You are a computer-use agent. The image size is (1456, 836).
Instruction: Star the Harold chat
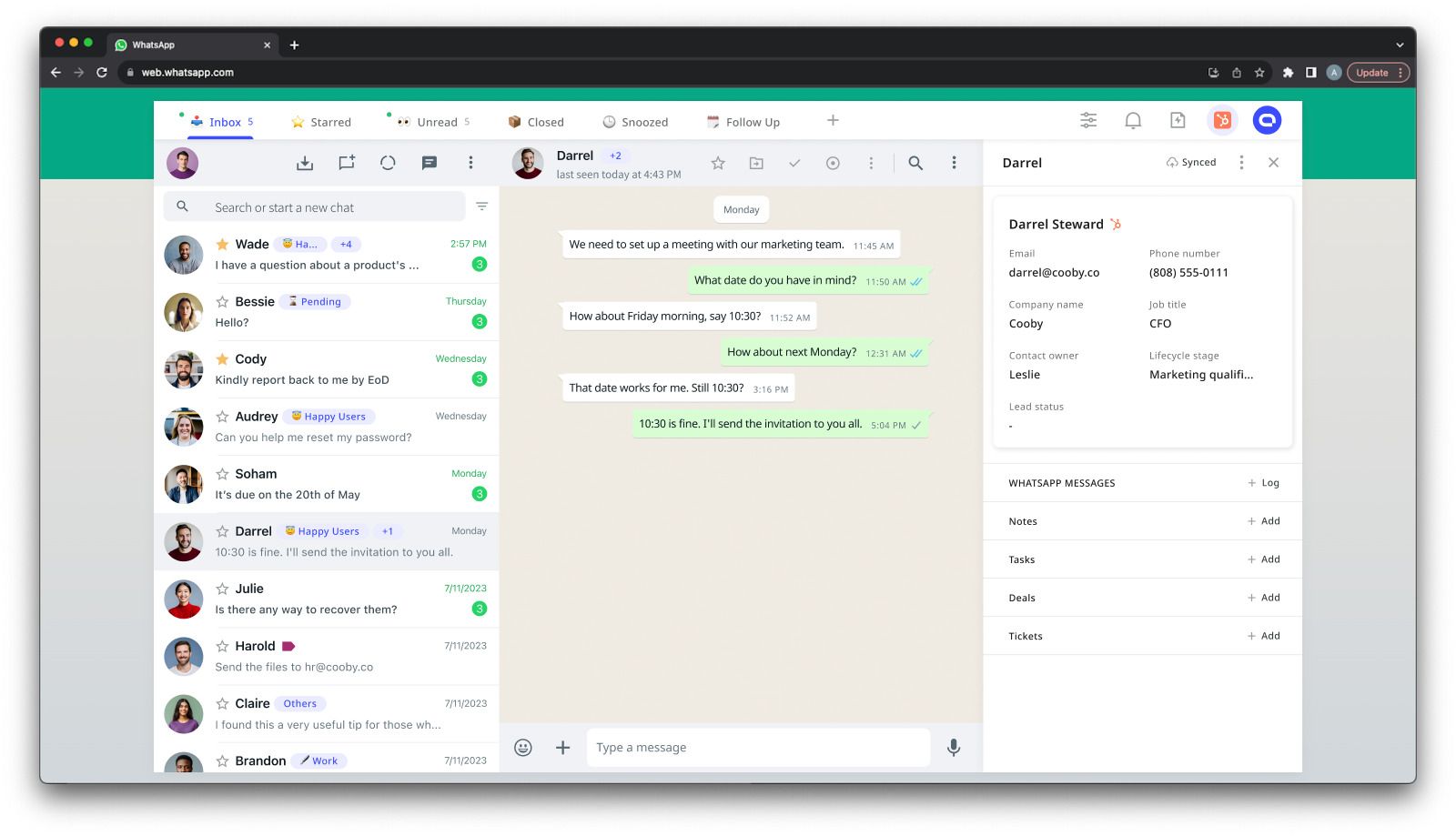(222, 646)
